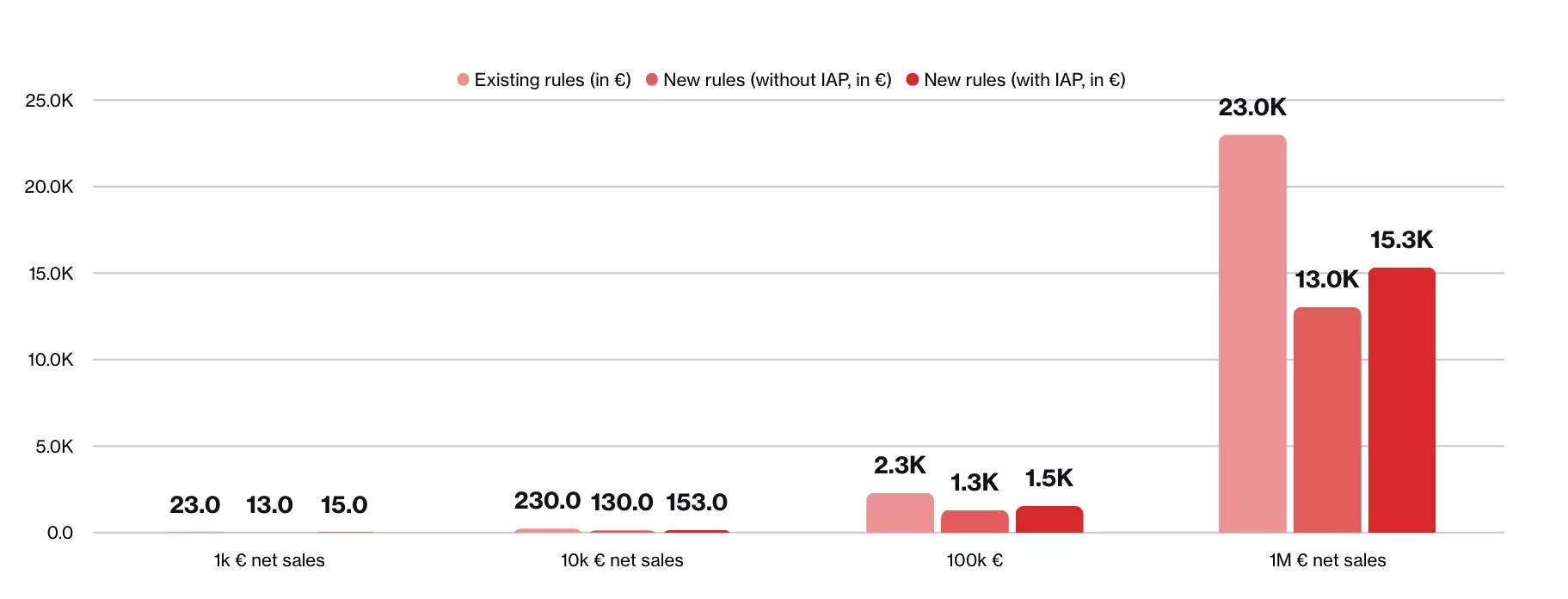1568x599 pixels.
Task: Click the 2.3K bar in the 100k € group
Action: (x=900, y=513)
